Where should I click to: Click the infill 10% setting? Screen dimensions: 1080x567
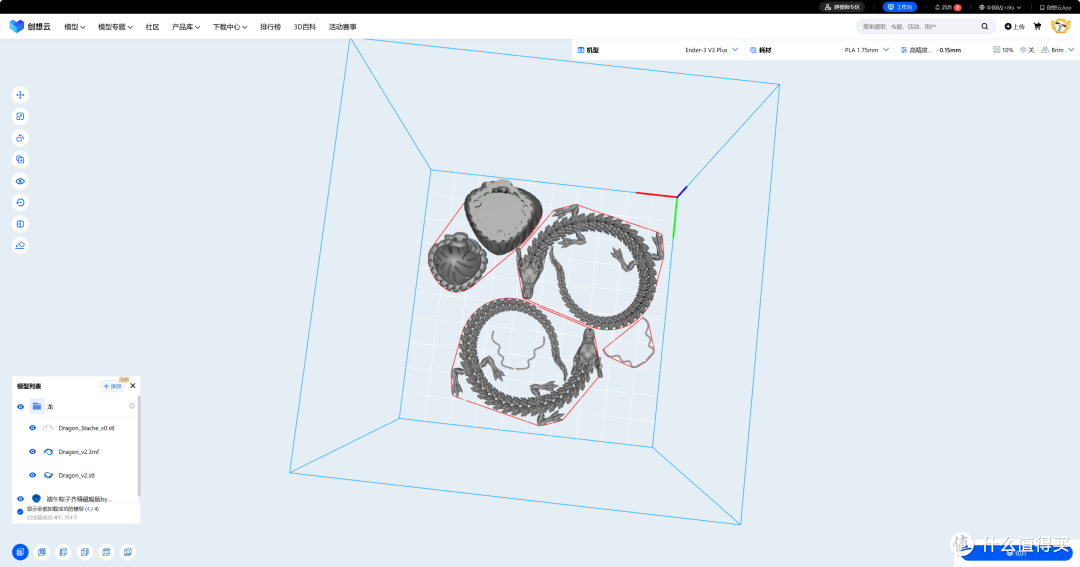1003,50
